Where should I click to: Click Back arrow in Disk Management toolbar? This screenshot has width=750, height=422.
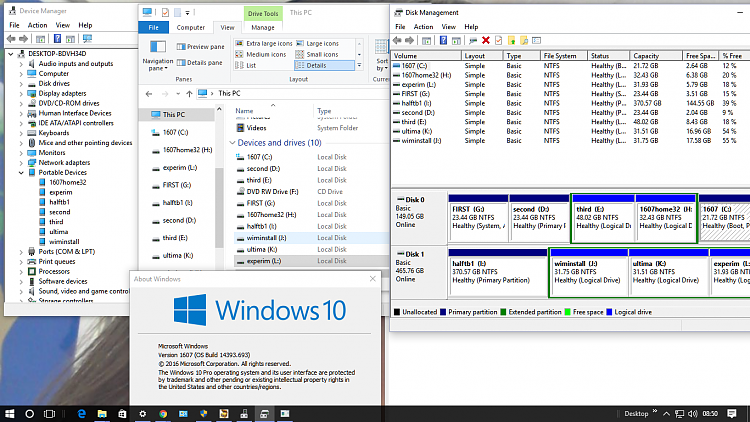tap(397, 41)
